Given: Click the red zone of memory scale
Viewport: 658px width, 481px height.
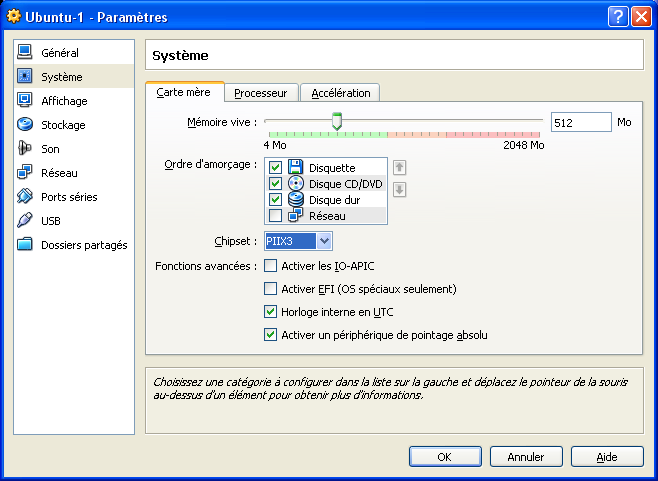Looking at the screenshot, I should click(x=493, y=134).
